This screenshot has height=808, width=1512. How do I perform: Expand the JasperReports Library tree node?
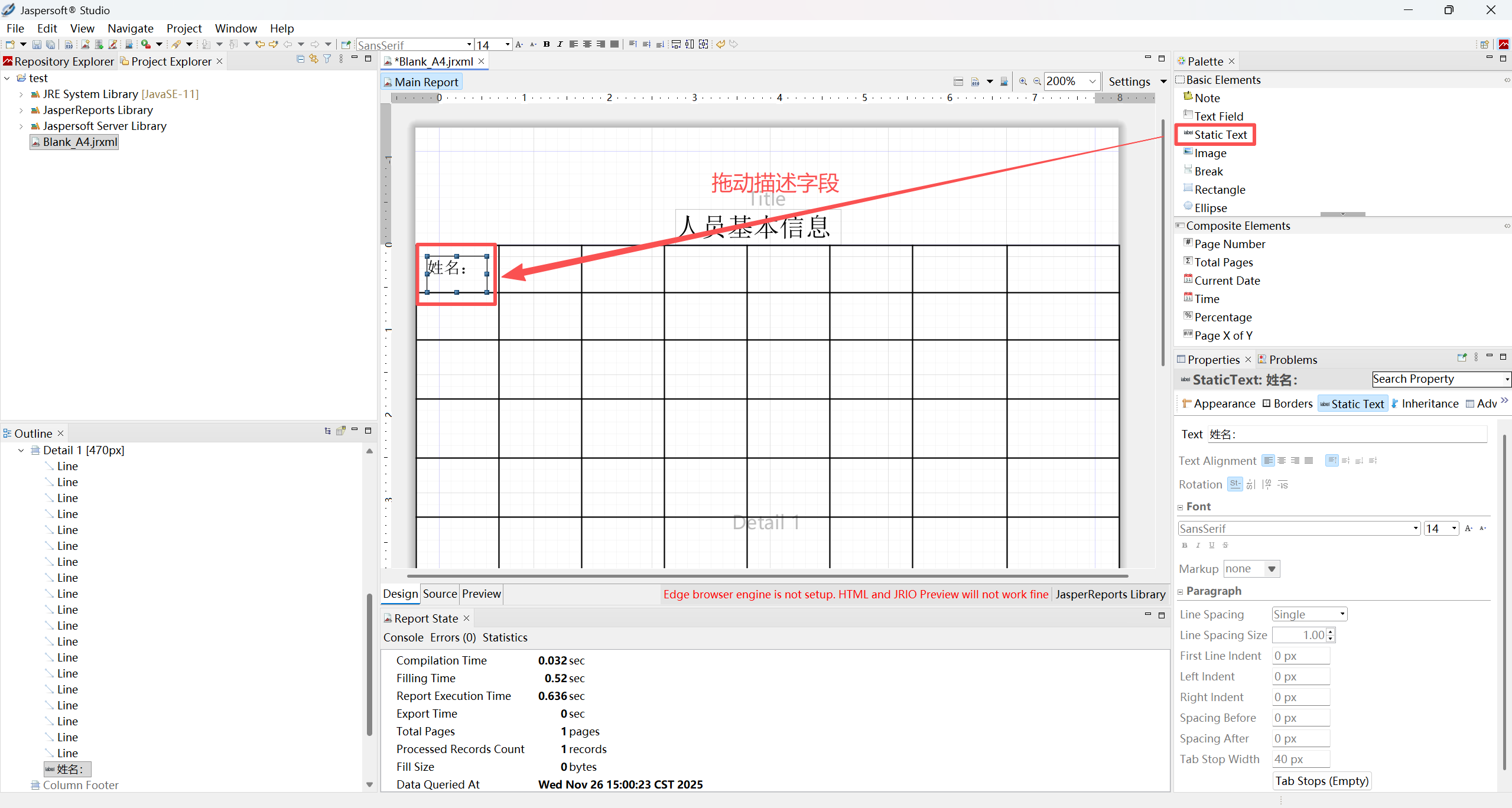pos(21,110)
